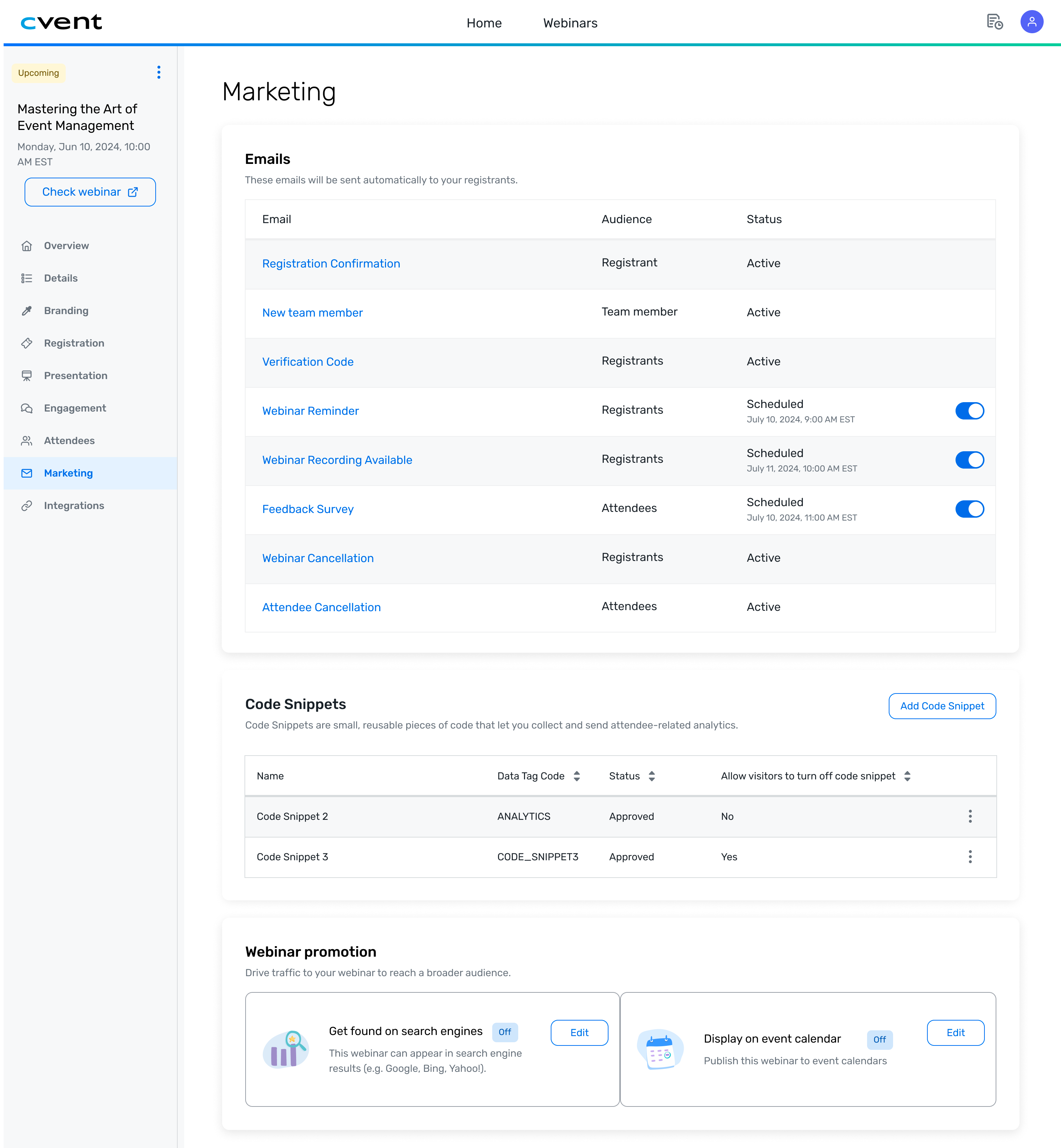Click the Code Snippet 2 name cell
1061x1148 pixels.
click(292, 816)
